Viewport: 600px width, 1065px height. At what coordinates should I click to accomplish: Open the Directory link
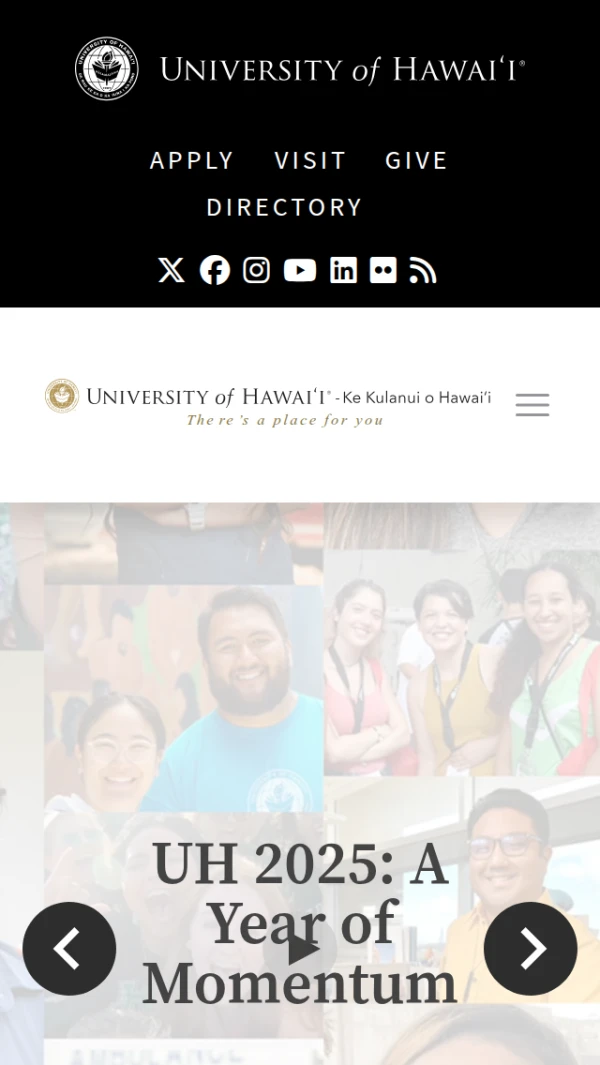[x=284, y=207]
